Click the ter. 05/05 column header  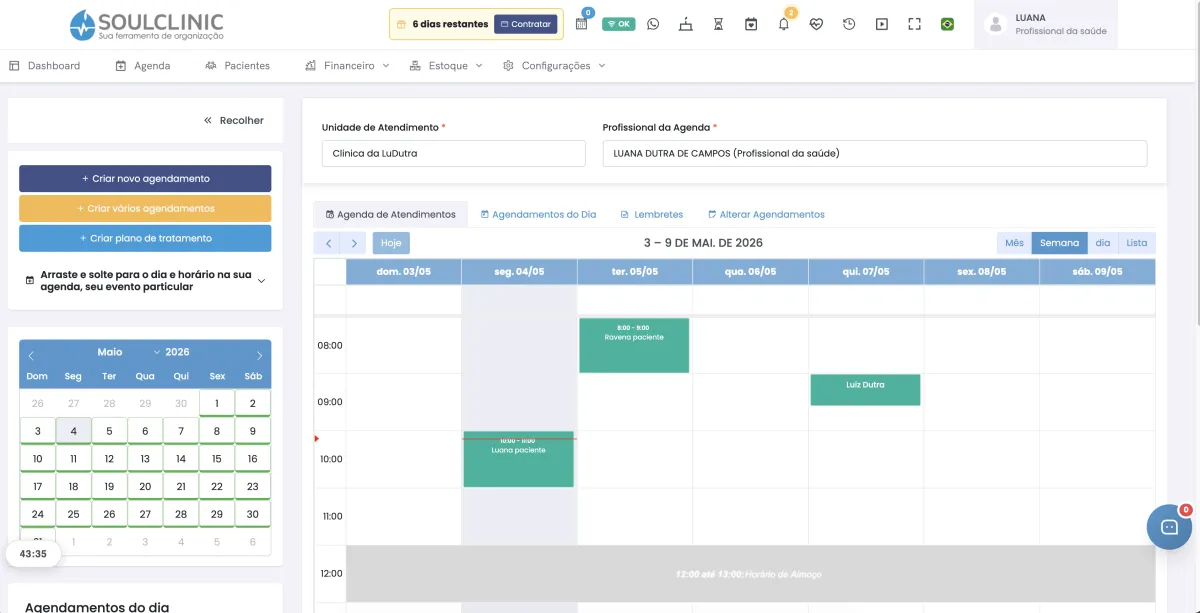(634, 271)
